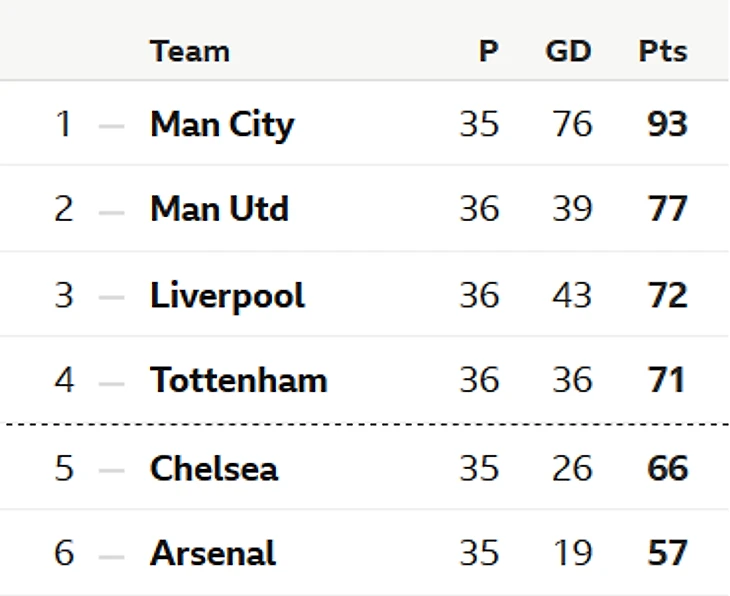Click the no-movement dash beside Man Utd
The width and height of the screenshot is (730, 596).
[112, 211]
